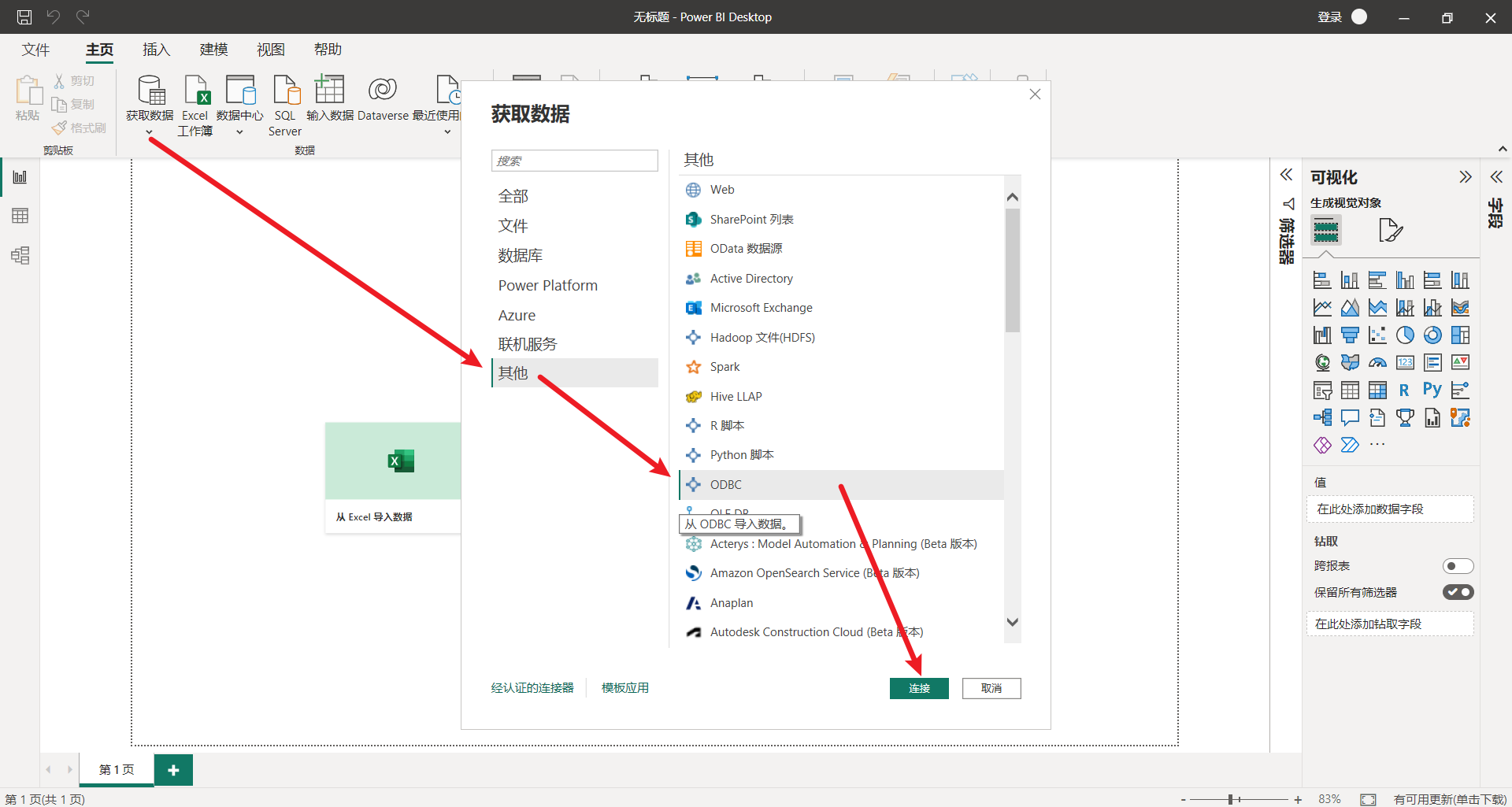Click the zoom in plus button

point(1298,799)
